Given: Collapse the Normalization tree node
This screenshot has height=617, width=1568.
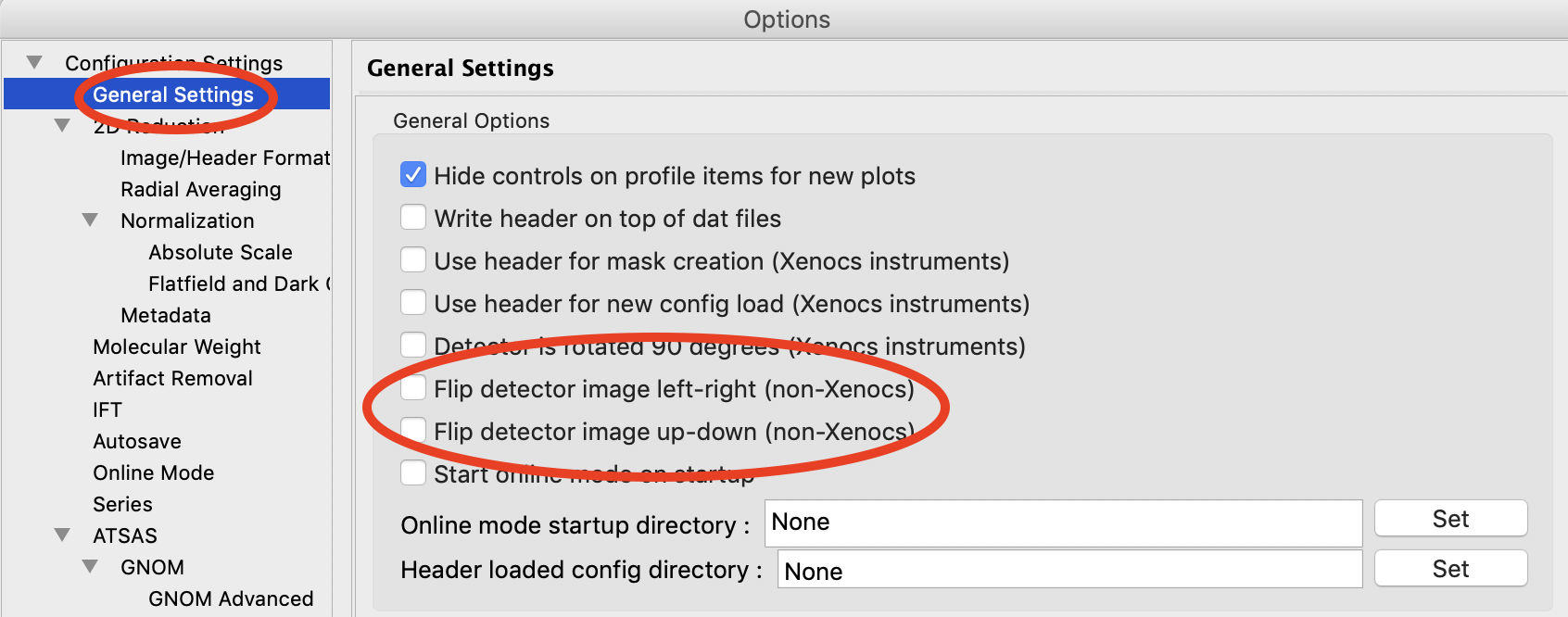Looking at the screenshot, I should tap(90, 220).
